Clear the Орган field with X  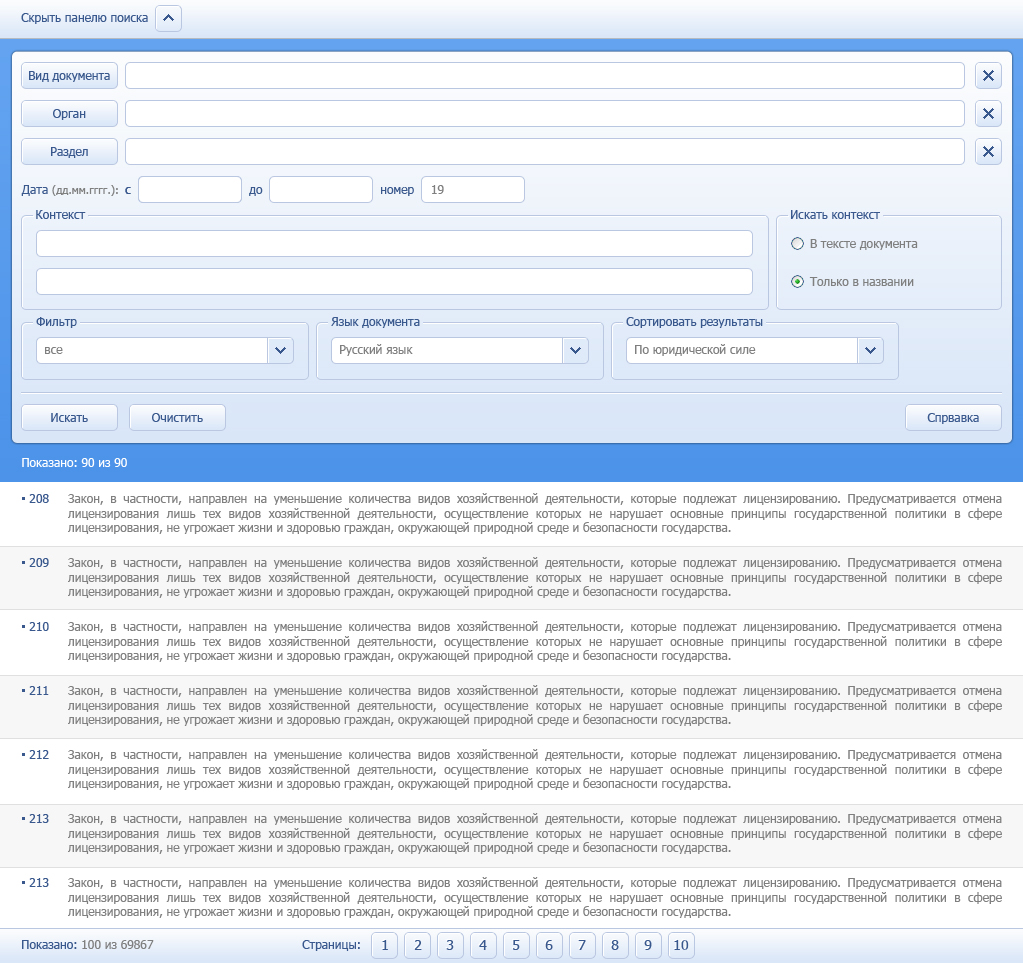coord(988,114)
